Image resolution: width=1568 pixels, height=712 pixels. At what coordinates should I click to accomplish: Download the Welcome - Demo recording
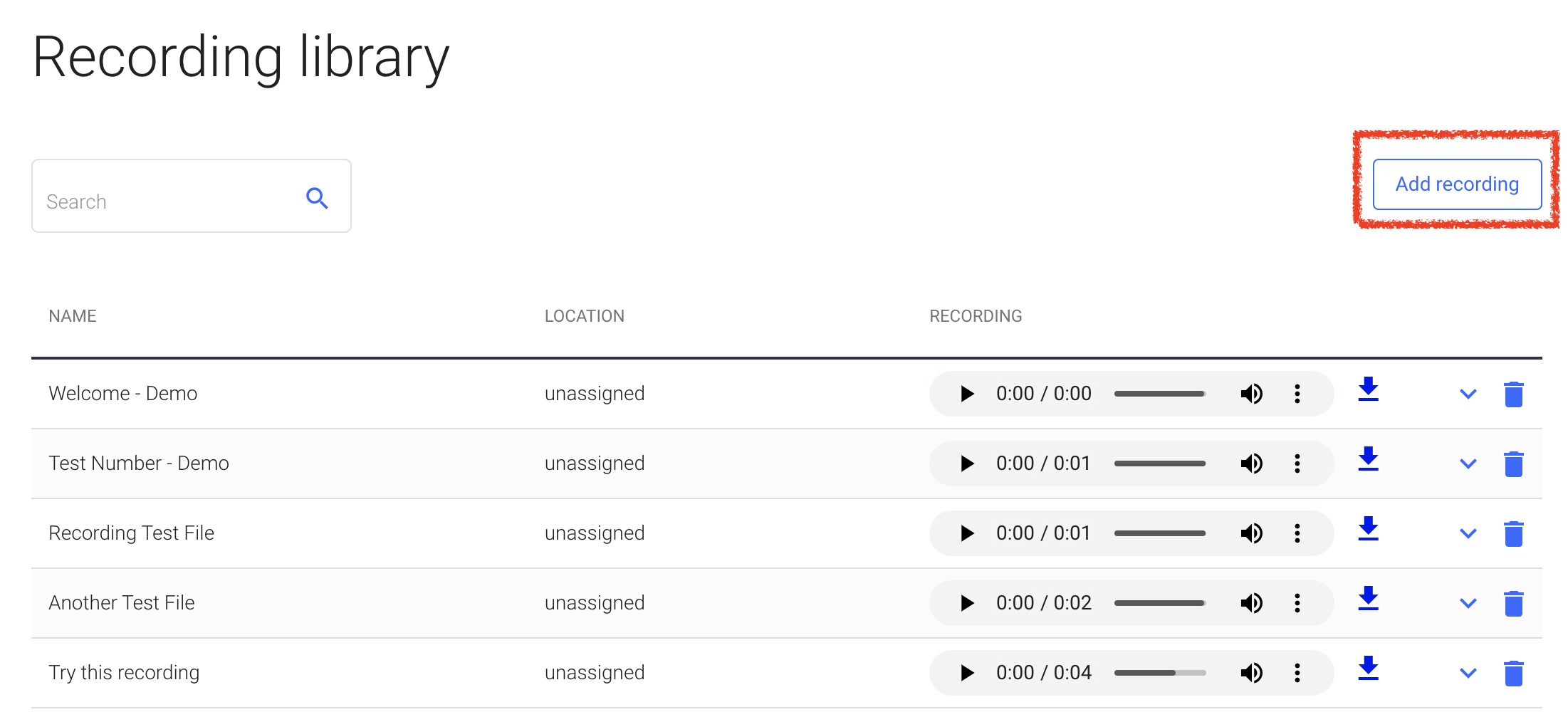[1368, 390]
